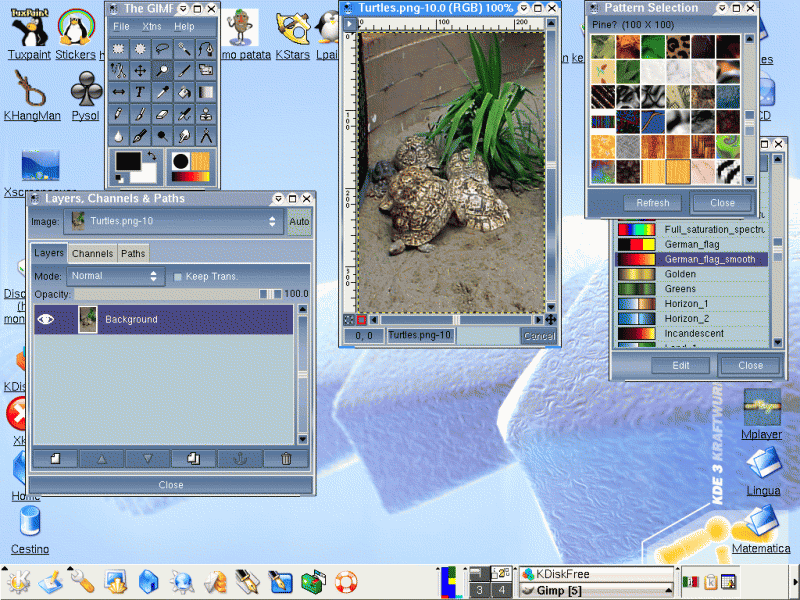This screenshot has height=600, width=800.
Task: Select the Text tool
Action: tap(140, 93)
